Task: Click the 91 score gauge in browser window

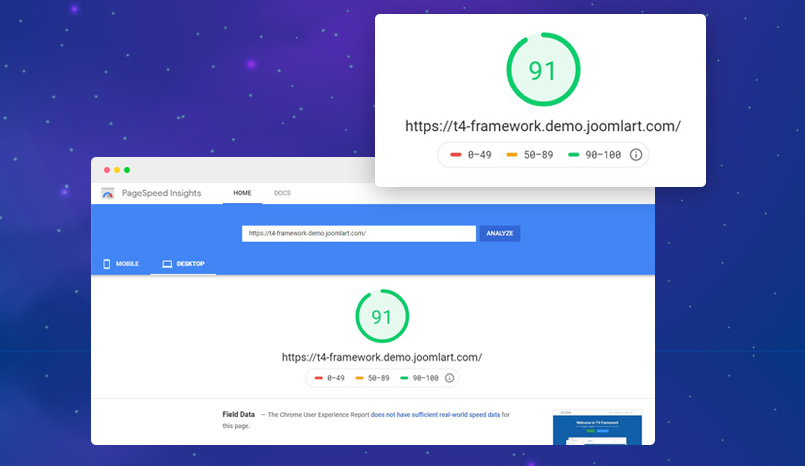Action: [x=382, y=316]
